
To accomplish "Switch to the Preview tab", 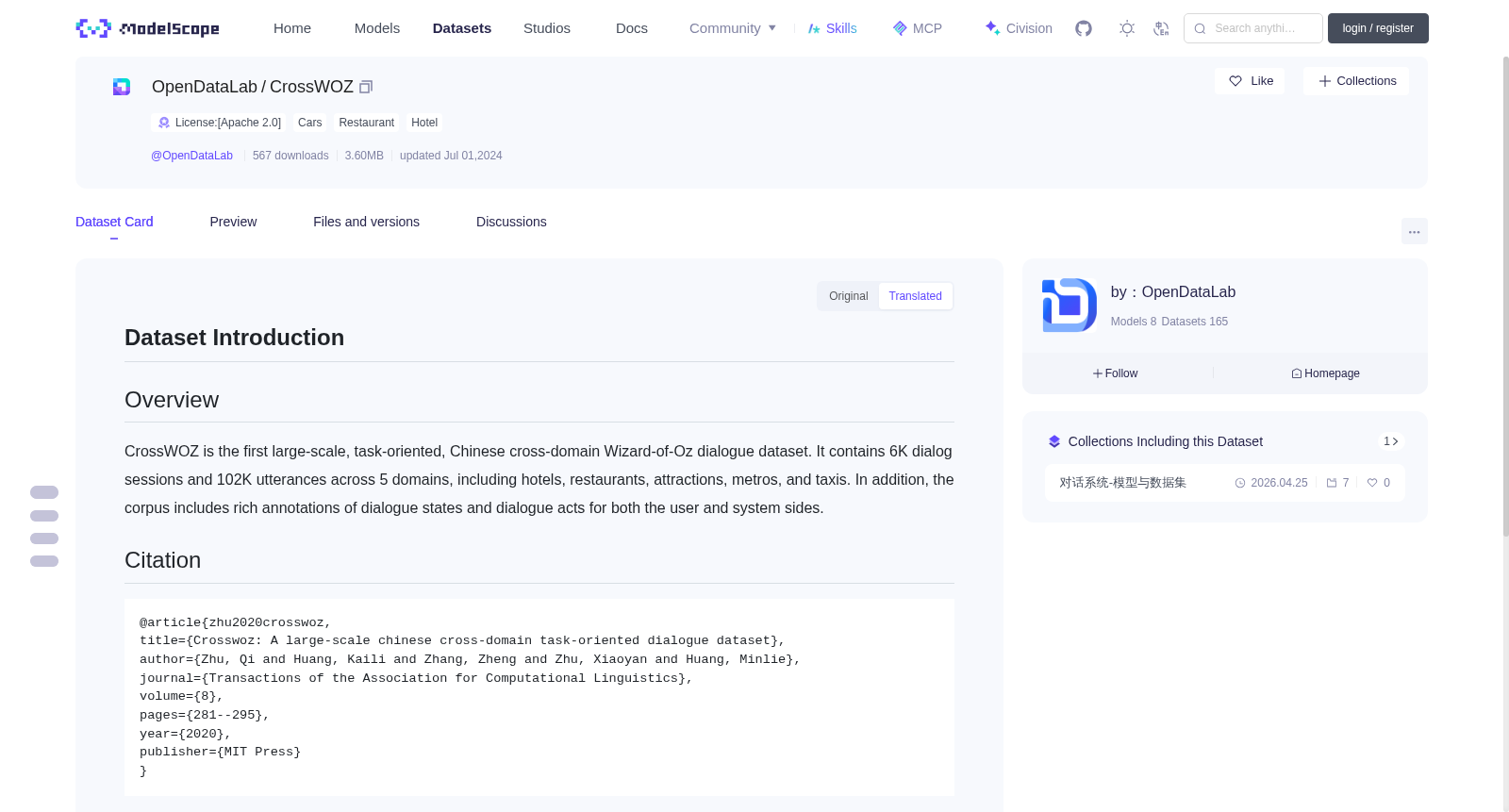I will 233,222.
